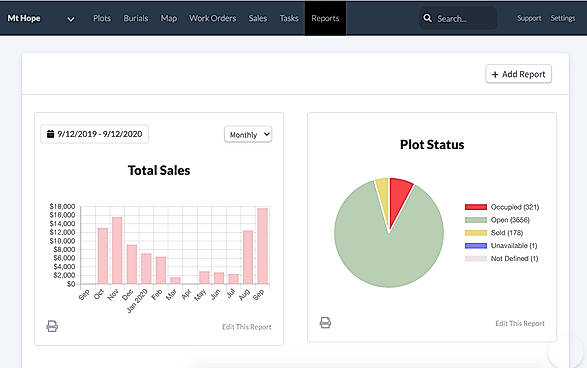This screenshot has height=368, width=587.
Task: Toggle Unavailable blue legend swatch
Action: click(476, 246)
